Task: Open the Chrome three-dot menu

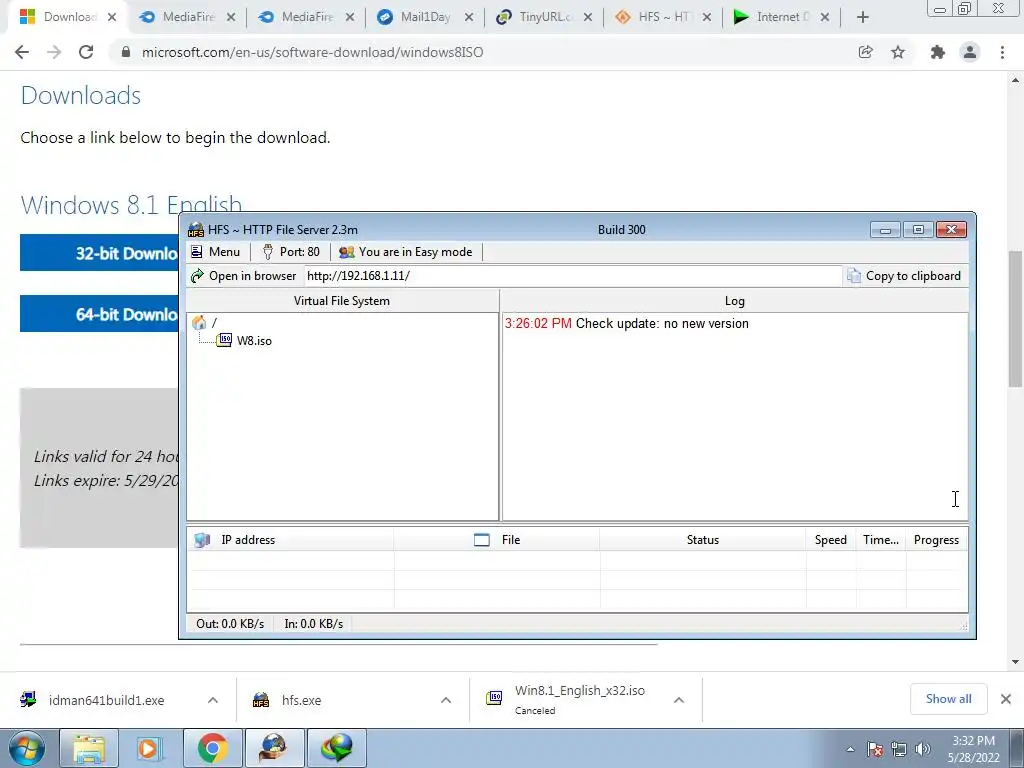Action: point(1002,52)
